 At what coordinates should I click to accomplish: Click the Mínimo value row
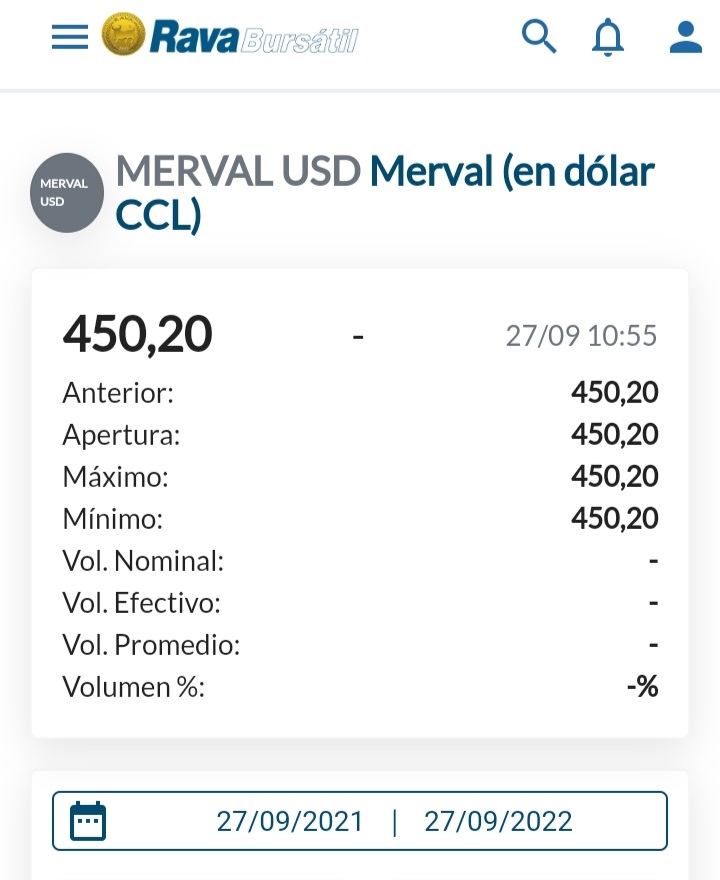coord(360,519)
